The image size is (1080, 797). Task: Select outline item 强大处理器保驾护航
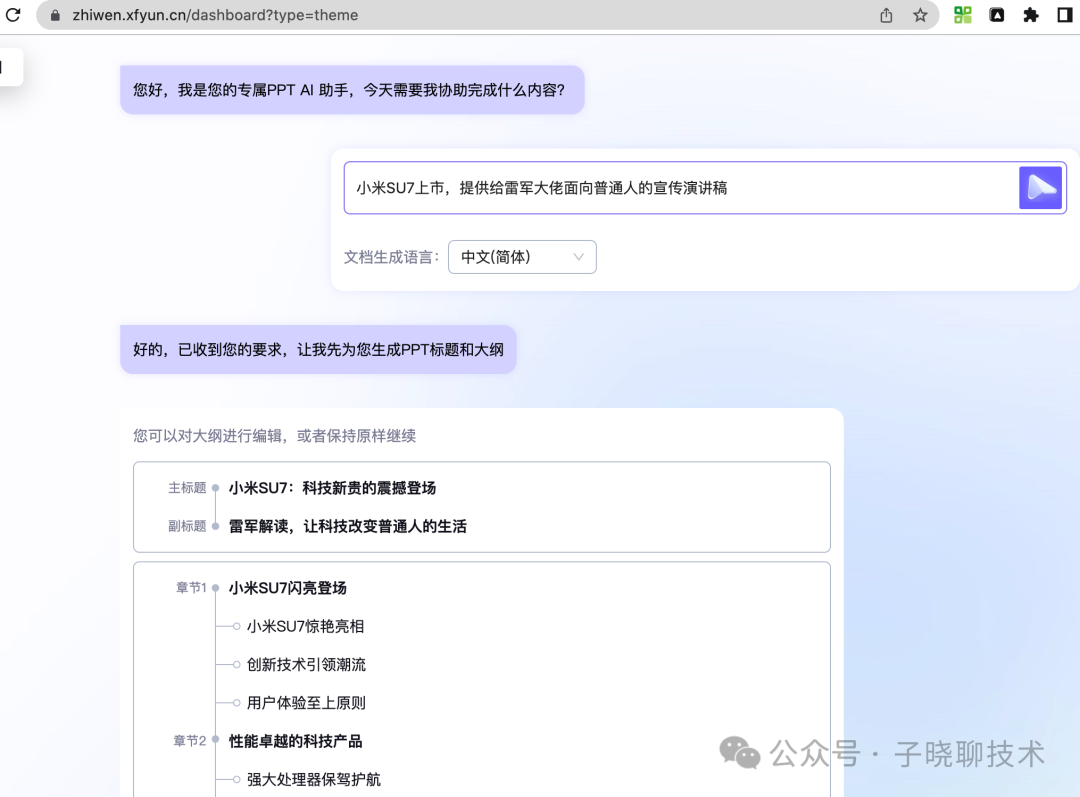tap(313, 779)
